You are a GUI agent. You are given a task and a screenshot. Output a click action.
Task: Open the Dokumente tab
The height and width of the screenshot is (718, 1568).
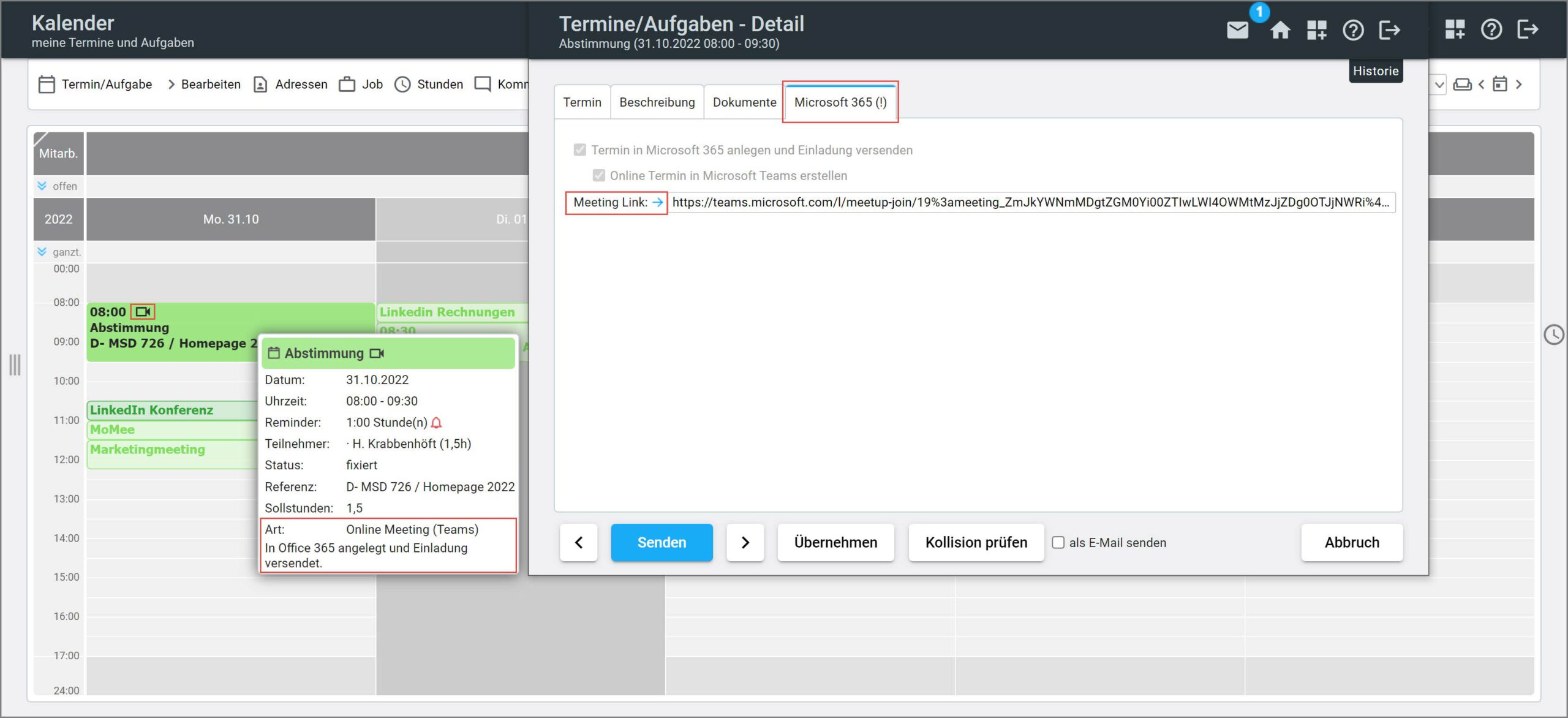(744, 102)
